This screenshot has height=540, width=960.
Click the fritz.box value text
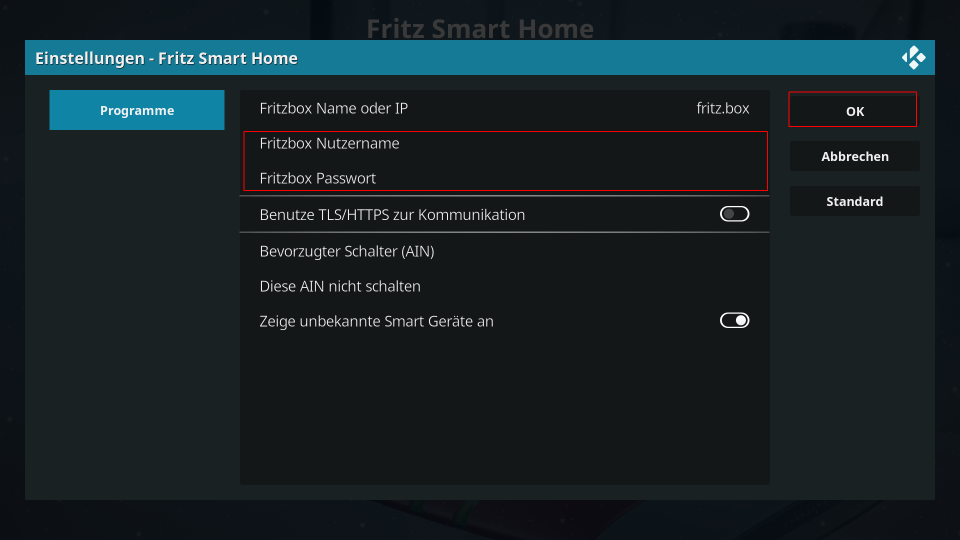tap(722, 108)
